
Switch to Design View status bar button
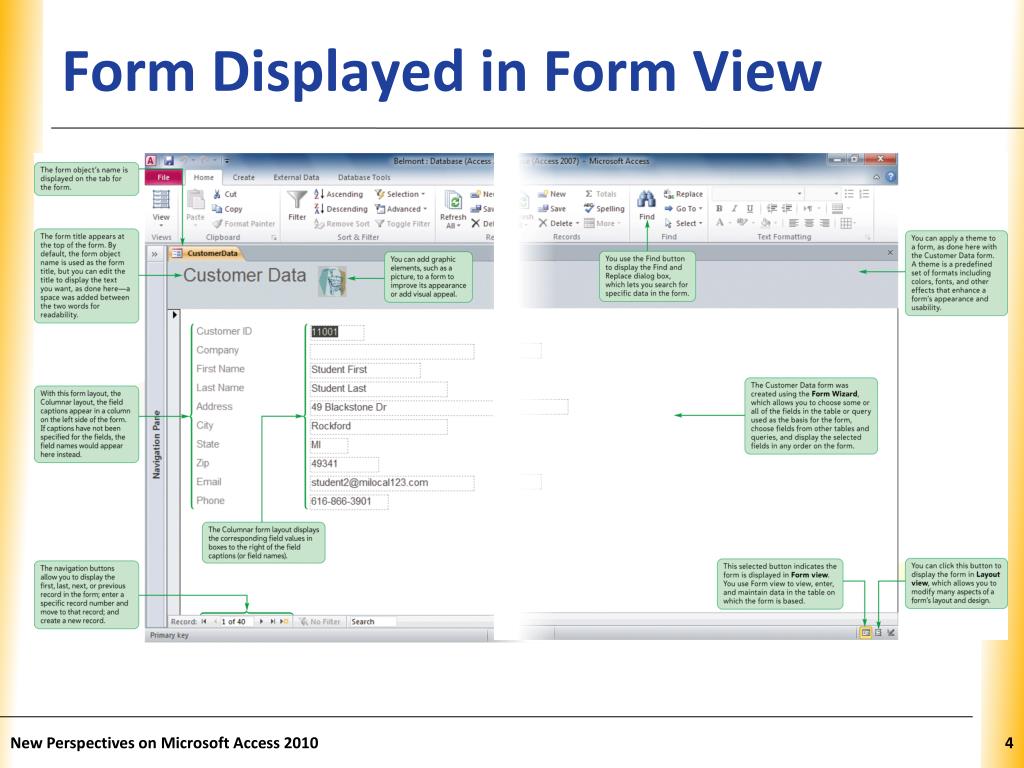click(891, 632)
